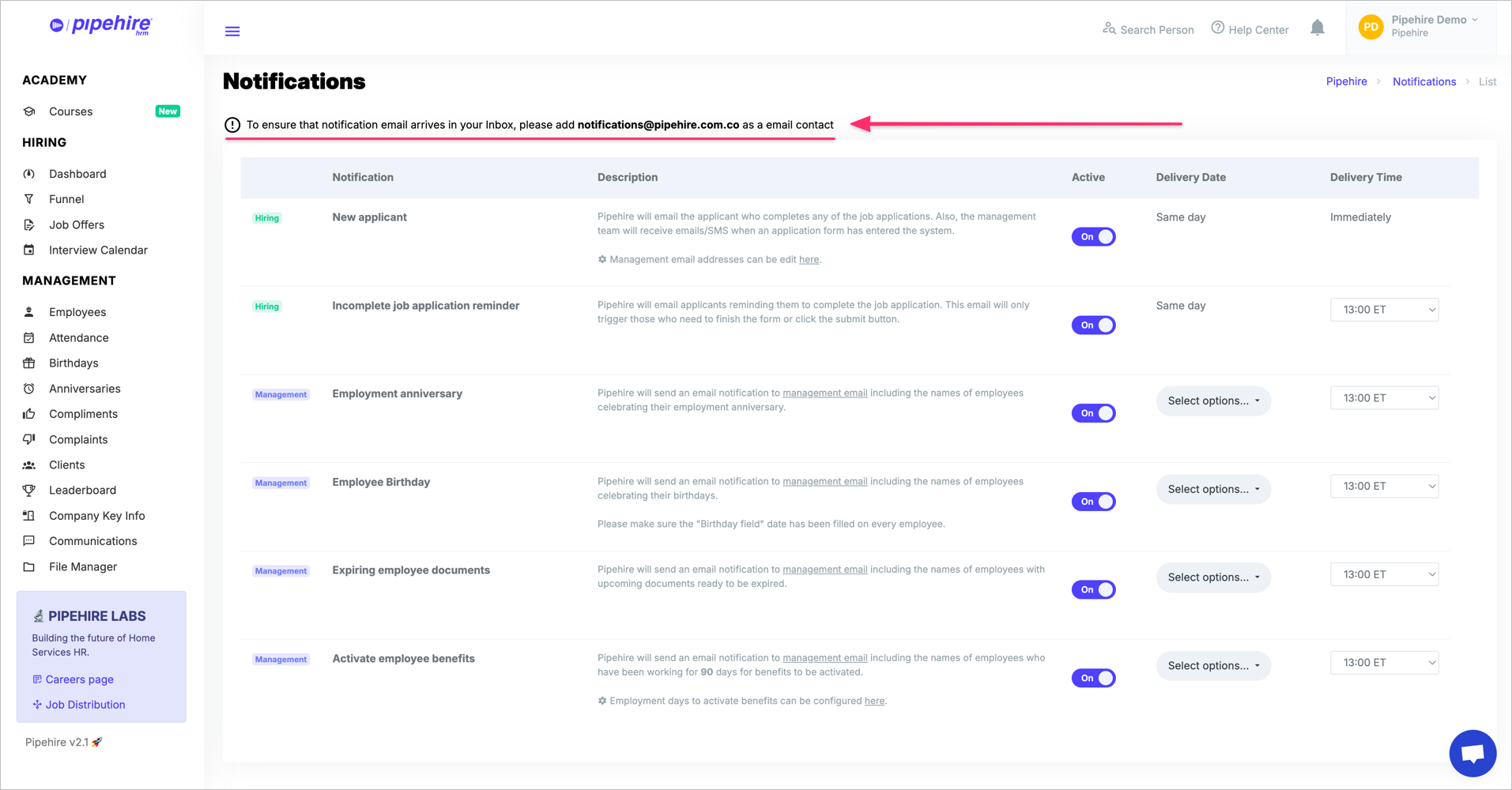Click the info icon beside the email notice
Image resolution: width=1512 pixels, height=790 pixels.
point(232,125)
